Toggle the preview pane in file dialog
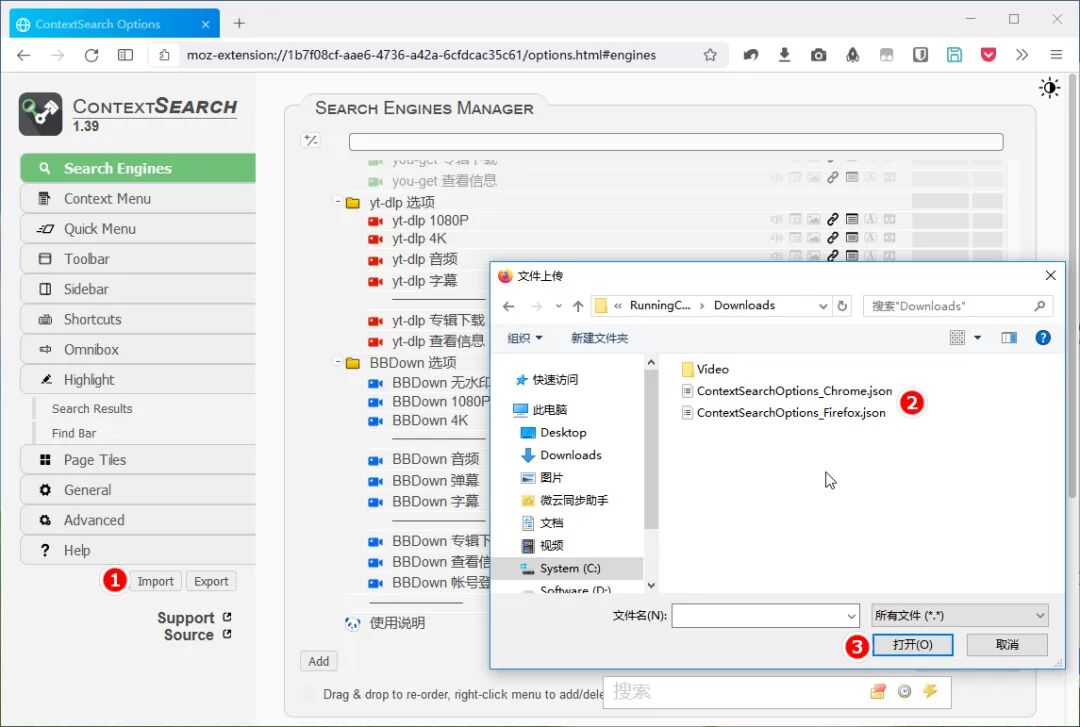 [x=1009, y=338]
